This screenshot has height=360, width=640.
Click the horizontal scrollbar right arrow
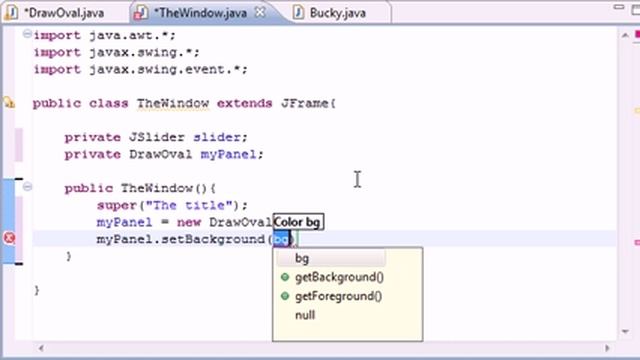607,348
